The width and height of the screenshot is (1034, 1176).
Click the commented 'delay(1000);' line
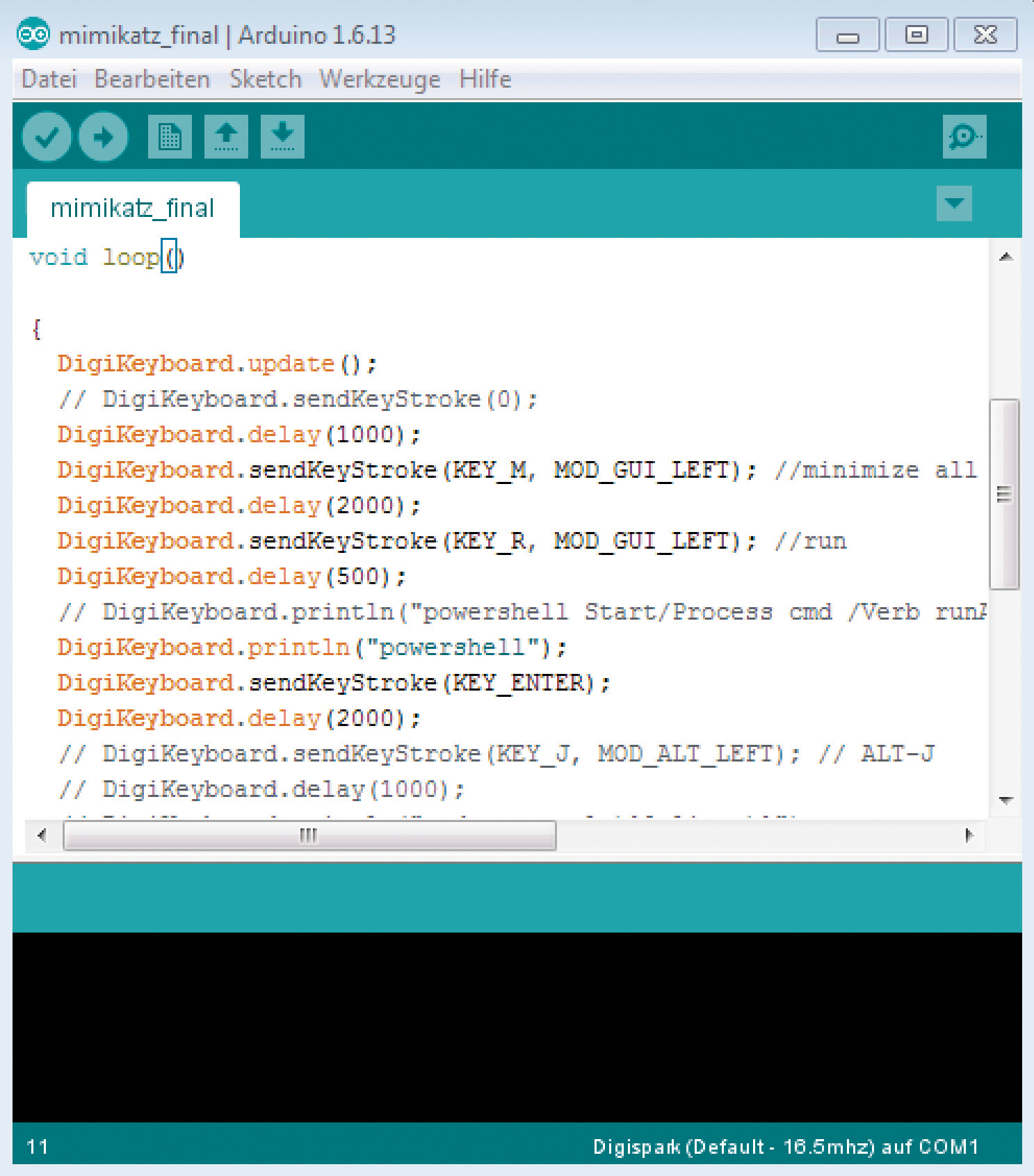click(261, 789)
